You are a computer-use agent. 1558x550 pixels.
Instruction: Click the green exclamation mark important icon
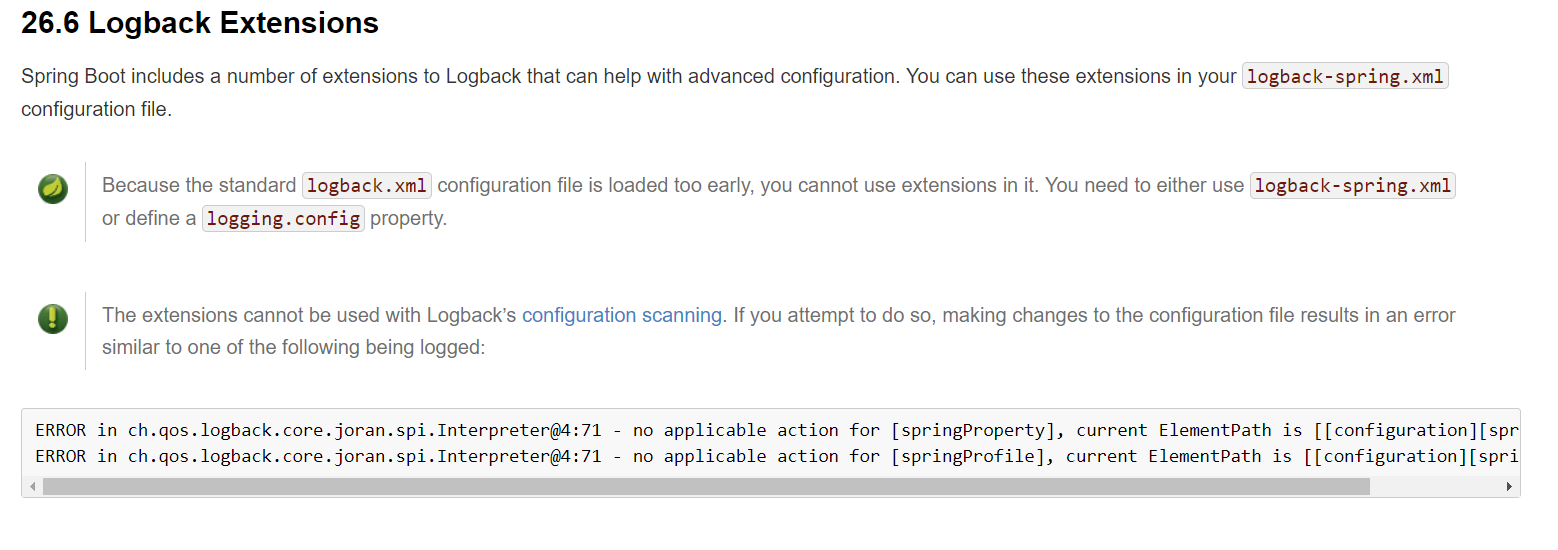53,318
